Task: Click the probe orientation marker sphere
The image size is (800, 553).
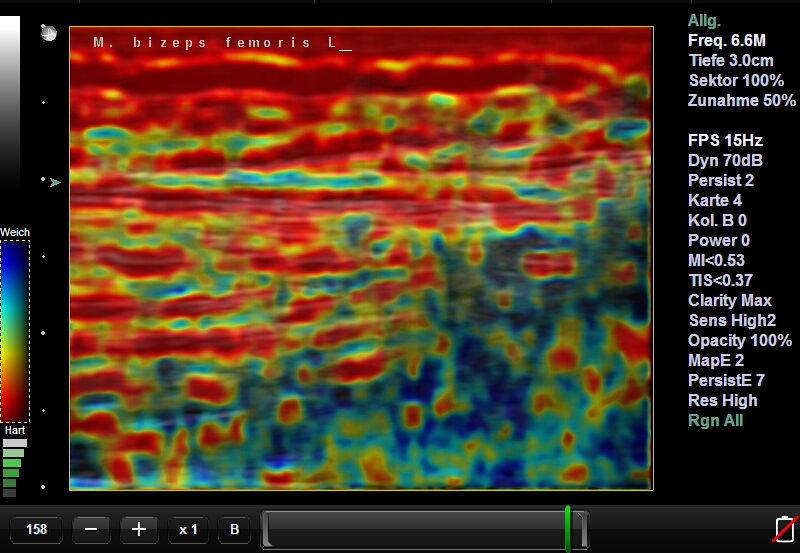Action: (48, 34)
